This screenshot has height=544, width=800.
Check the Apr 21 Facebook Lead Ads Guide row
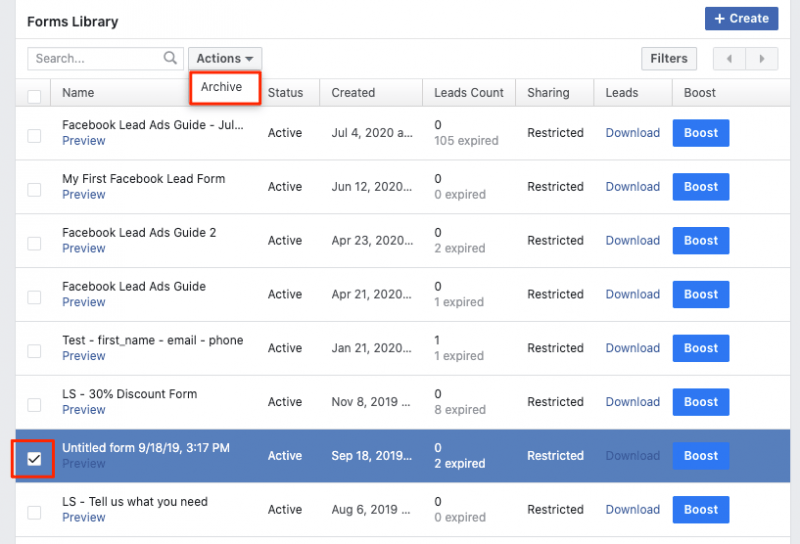tap(34, 298)
